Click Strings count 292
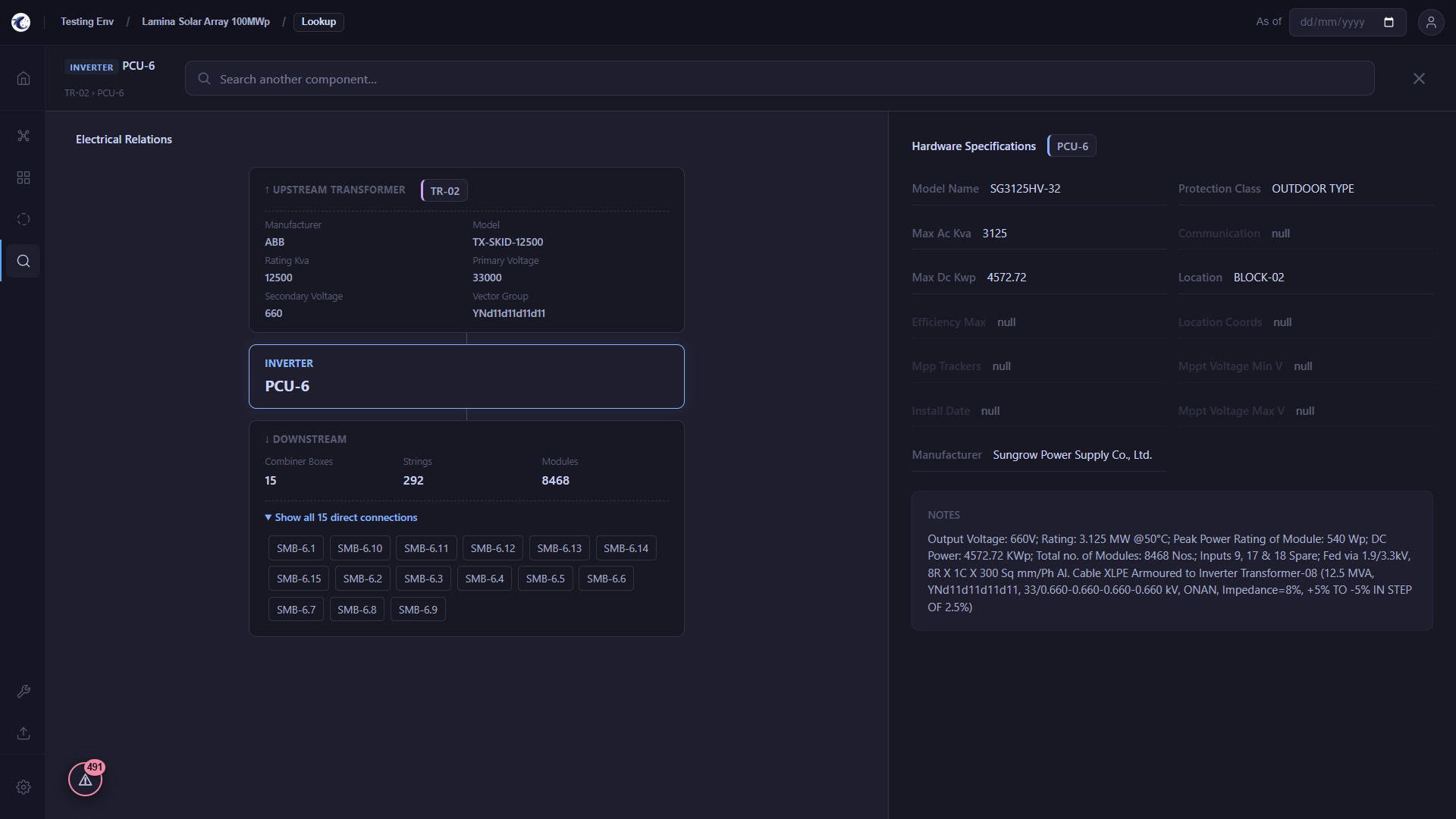Screen dimensions: 1456x819 pyautogui.click(x=413, y=481)
